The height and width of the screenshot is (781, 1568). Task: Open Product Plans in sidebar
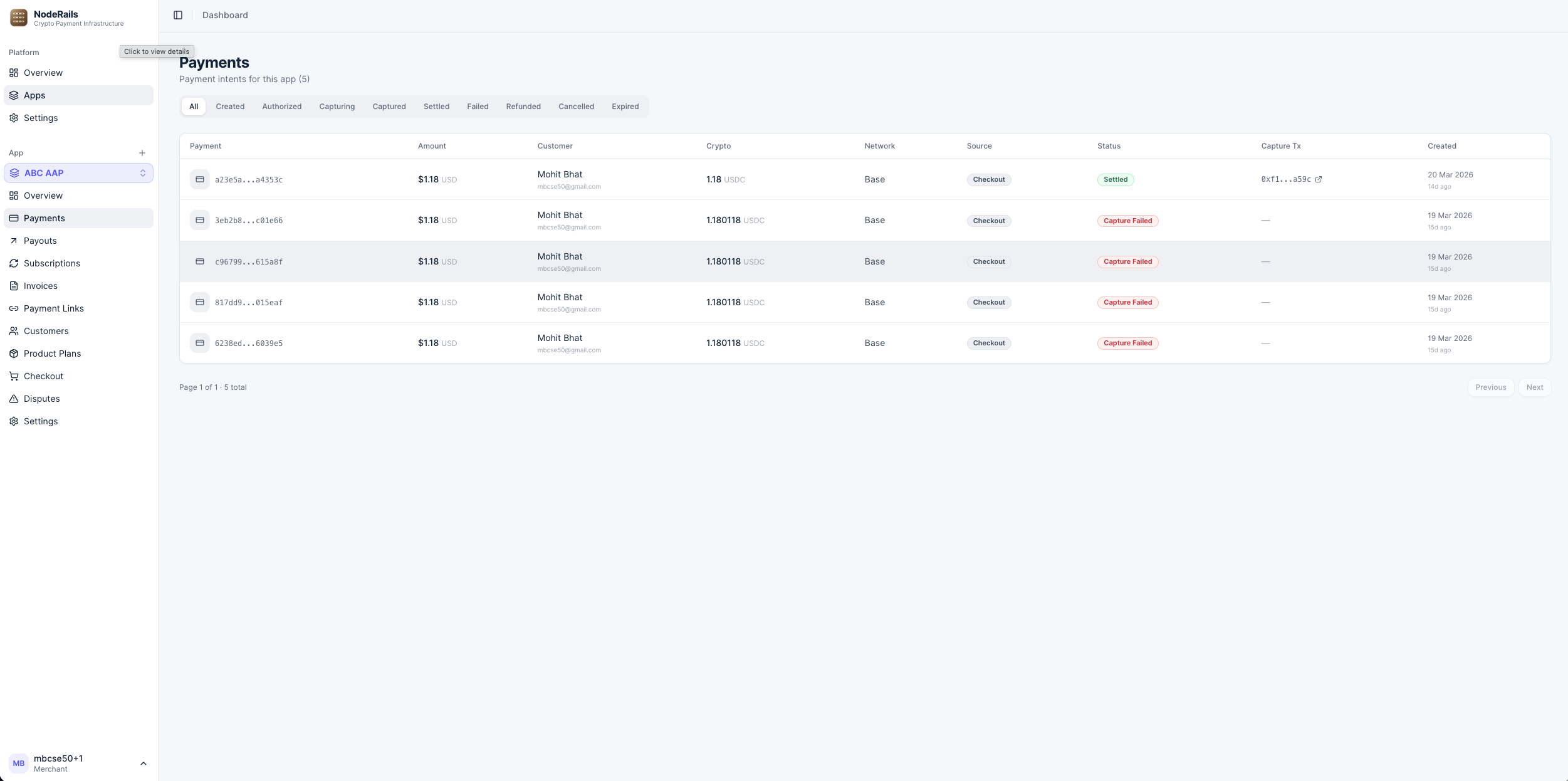pos(52,354)
